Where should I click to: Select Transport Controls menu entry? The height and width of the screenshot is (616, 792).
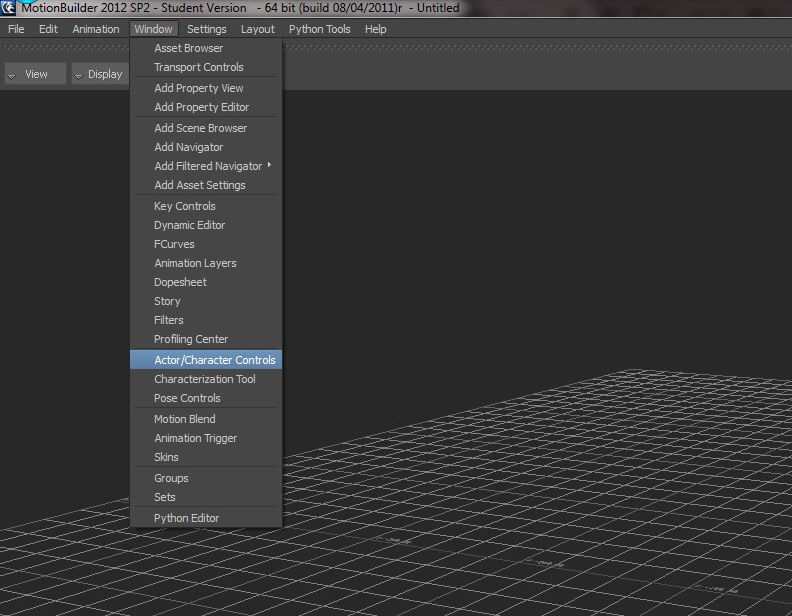tap(206, 67)
